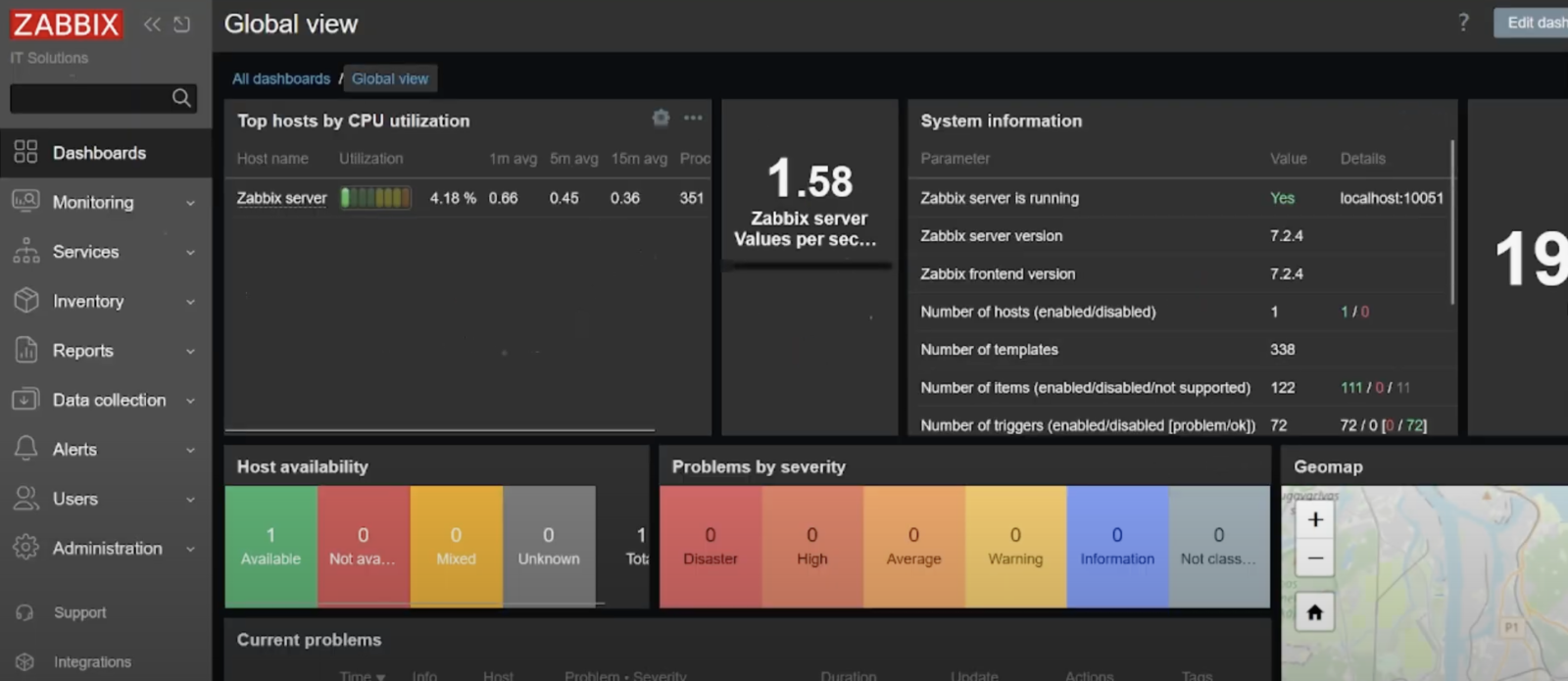Open Top hosts widget settings gear
This screenshot has width=1568, height=681.
(661, 118)
